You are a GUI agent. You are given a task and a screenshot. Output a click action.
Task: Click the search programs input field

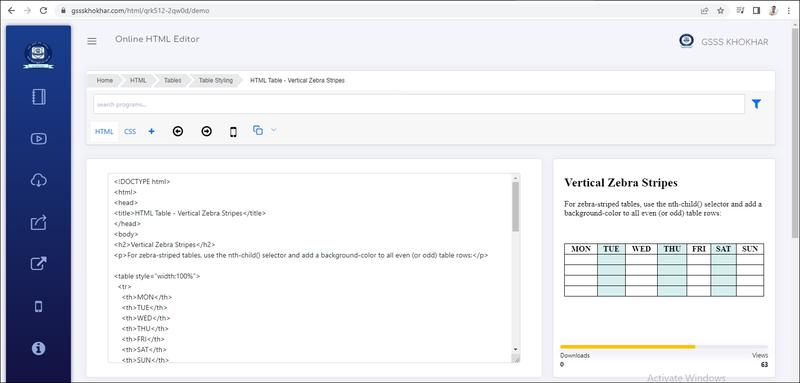click(419, 104)
